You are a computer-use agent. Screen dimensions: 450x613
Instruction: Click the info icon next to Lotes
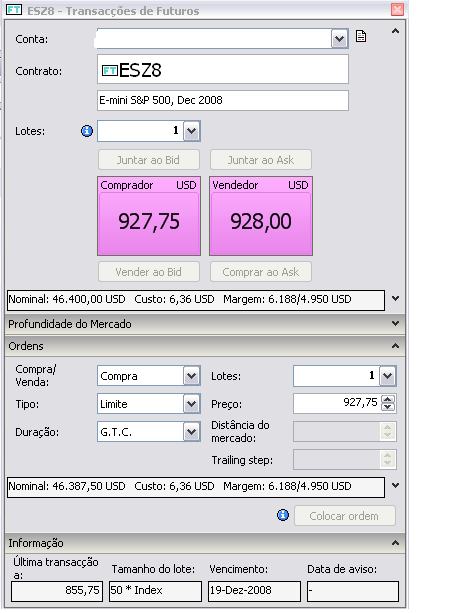(x=87, y=131)
